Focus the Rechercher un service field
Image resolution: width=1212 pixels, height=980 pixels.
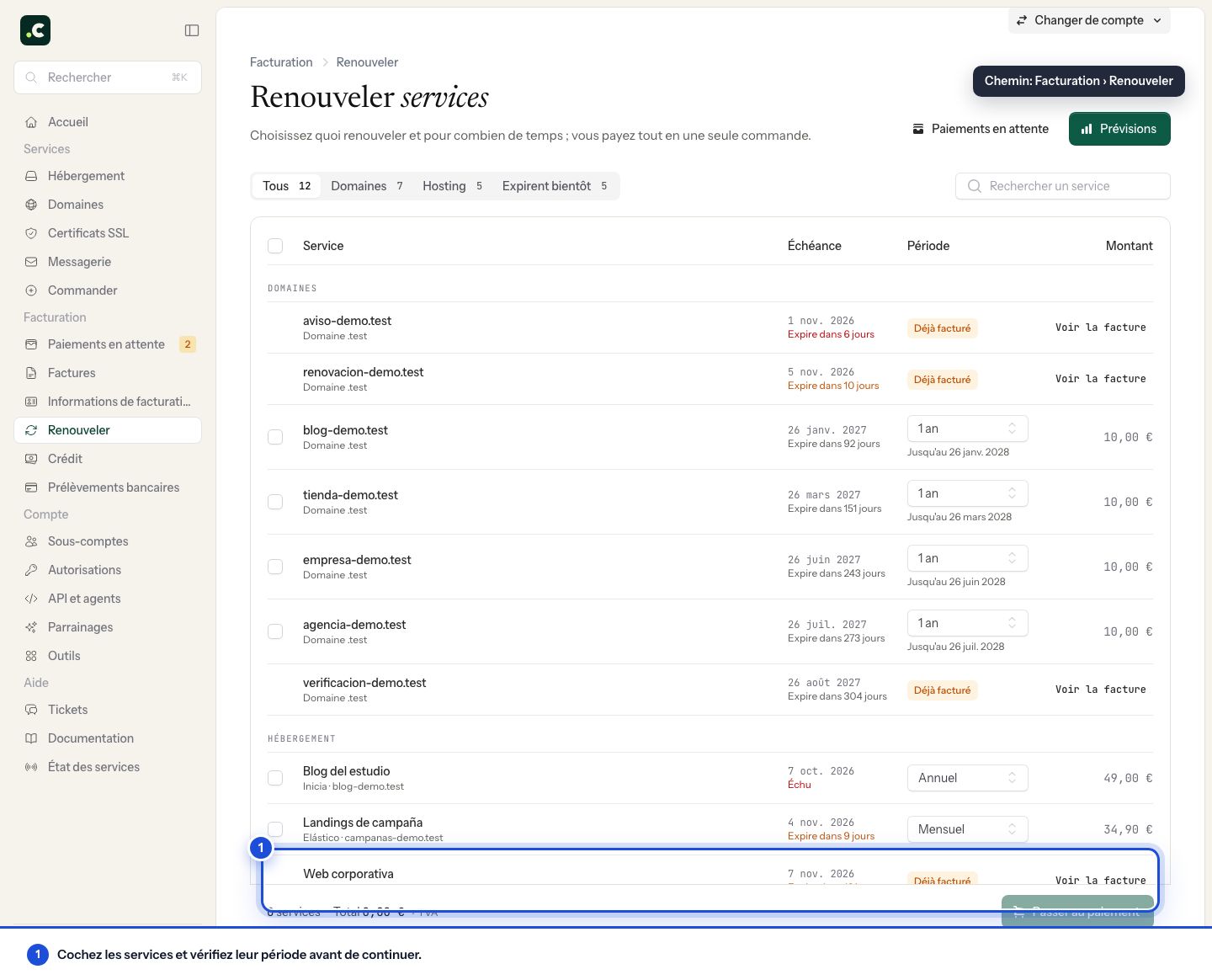point(1063,186)
